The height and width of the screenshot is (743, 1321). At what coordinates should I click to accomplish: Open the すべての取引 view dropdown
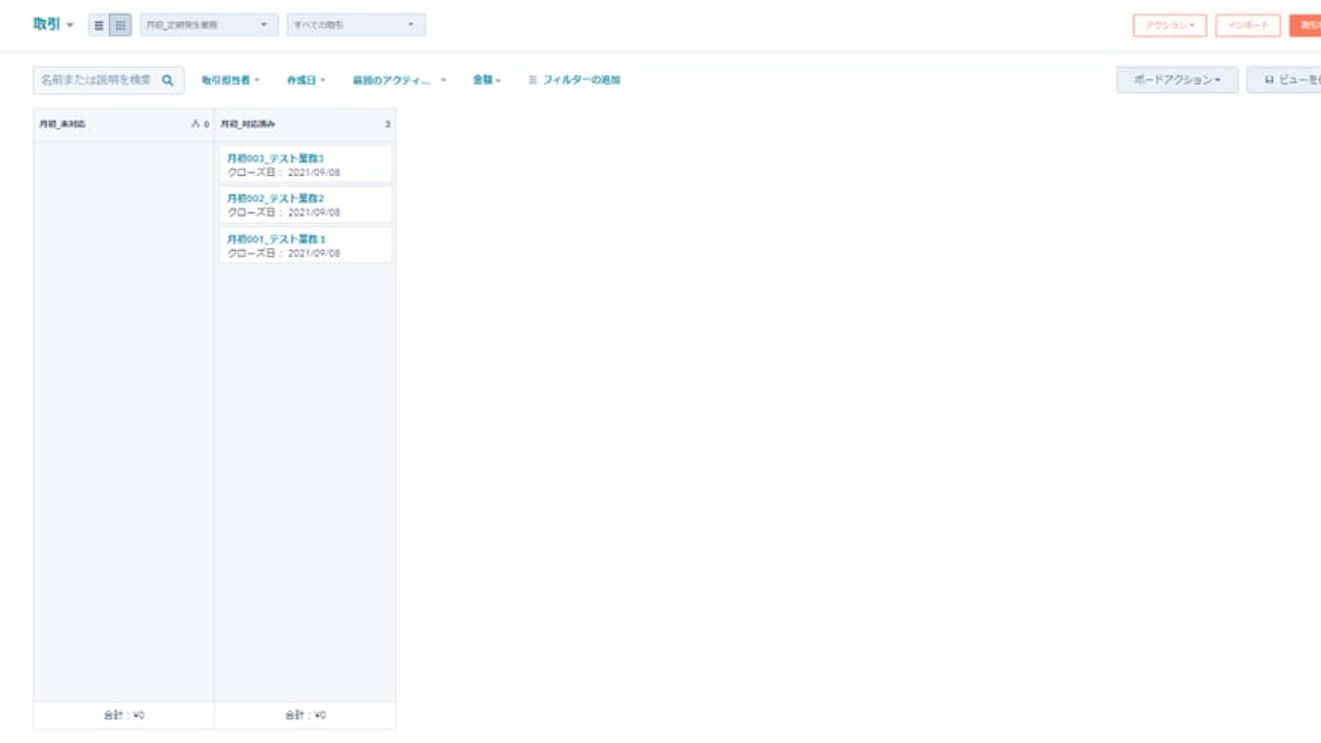(x=356, y=25)
